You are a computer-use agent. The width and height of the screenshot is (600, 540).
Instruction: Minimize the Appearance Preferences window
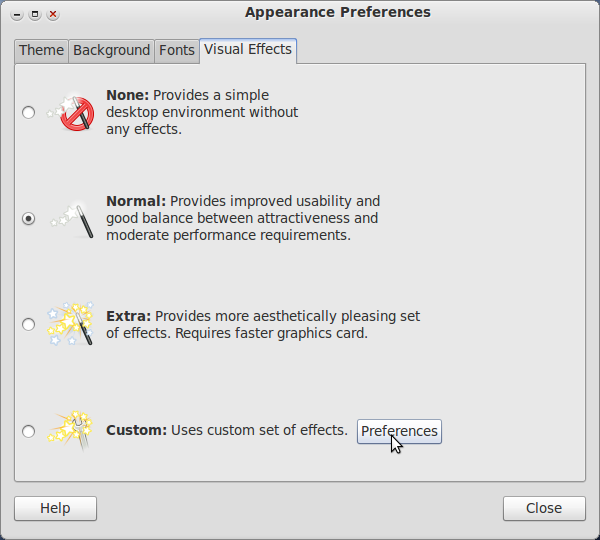pos(17,15)
